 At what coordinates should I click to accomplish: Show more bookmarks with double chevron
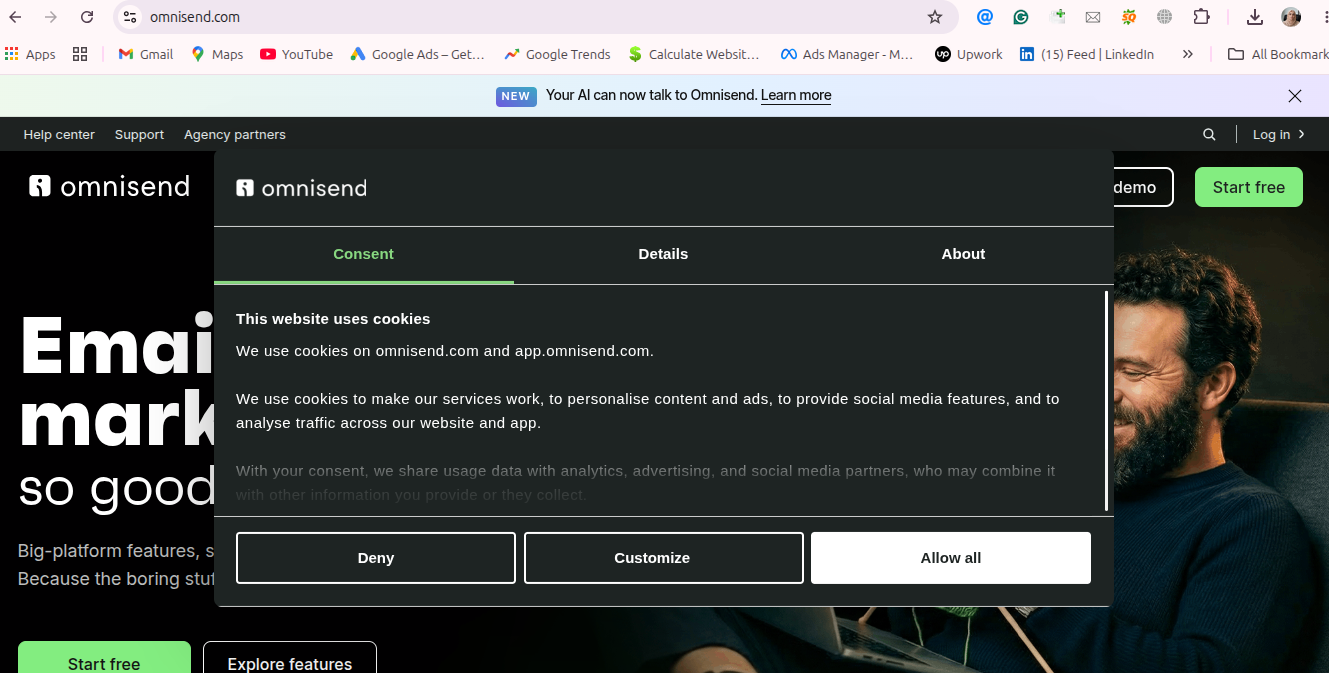(1187, 54)
